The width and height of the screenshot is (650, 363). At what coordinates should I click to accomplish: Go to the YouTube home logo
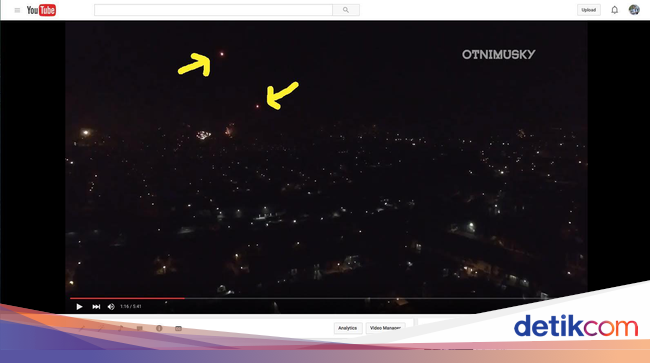pyautogui.click(x=41, y=10)
